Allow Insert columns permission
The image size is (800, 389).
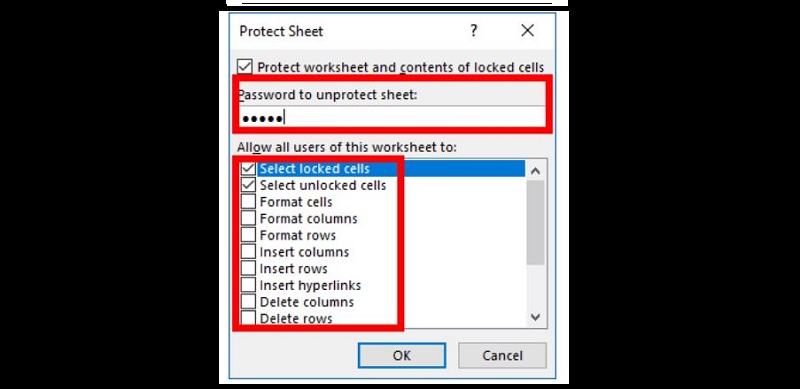248,252
